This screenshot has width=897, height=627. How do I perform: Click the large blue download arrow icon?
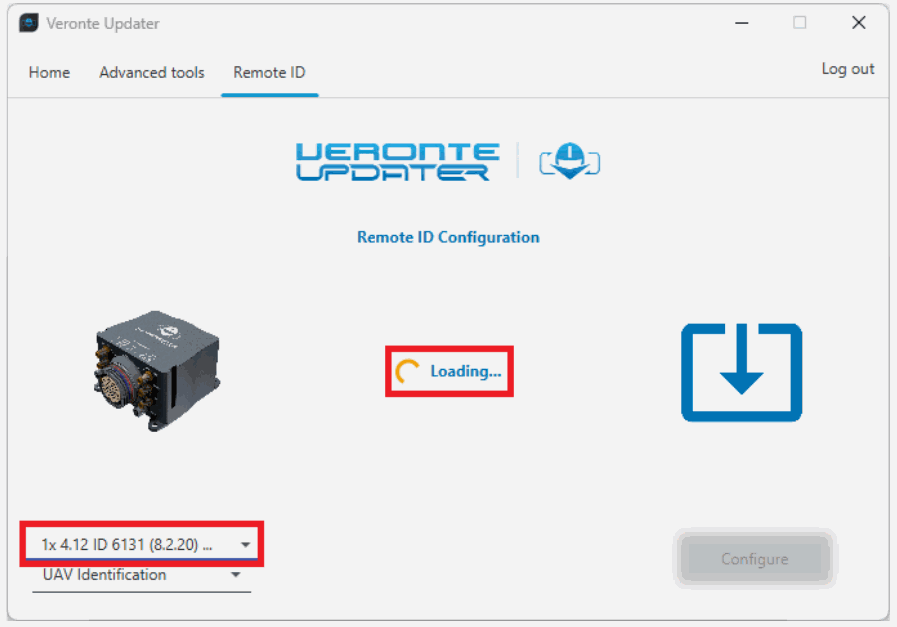click(741, 372)
